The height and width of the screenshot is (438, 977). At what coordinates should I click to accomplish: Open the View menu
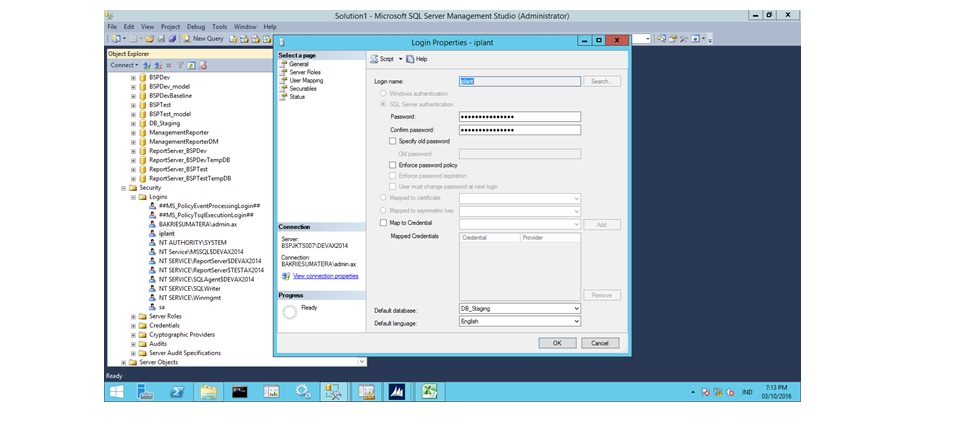[x=147, y=27]
